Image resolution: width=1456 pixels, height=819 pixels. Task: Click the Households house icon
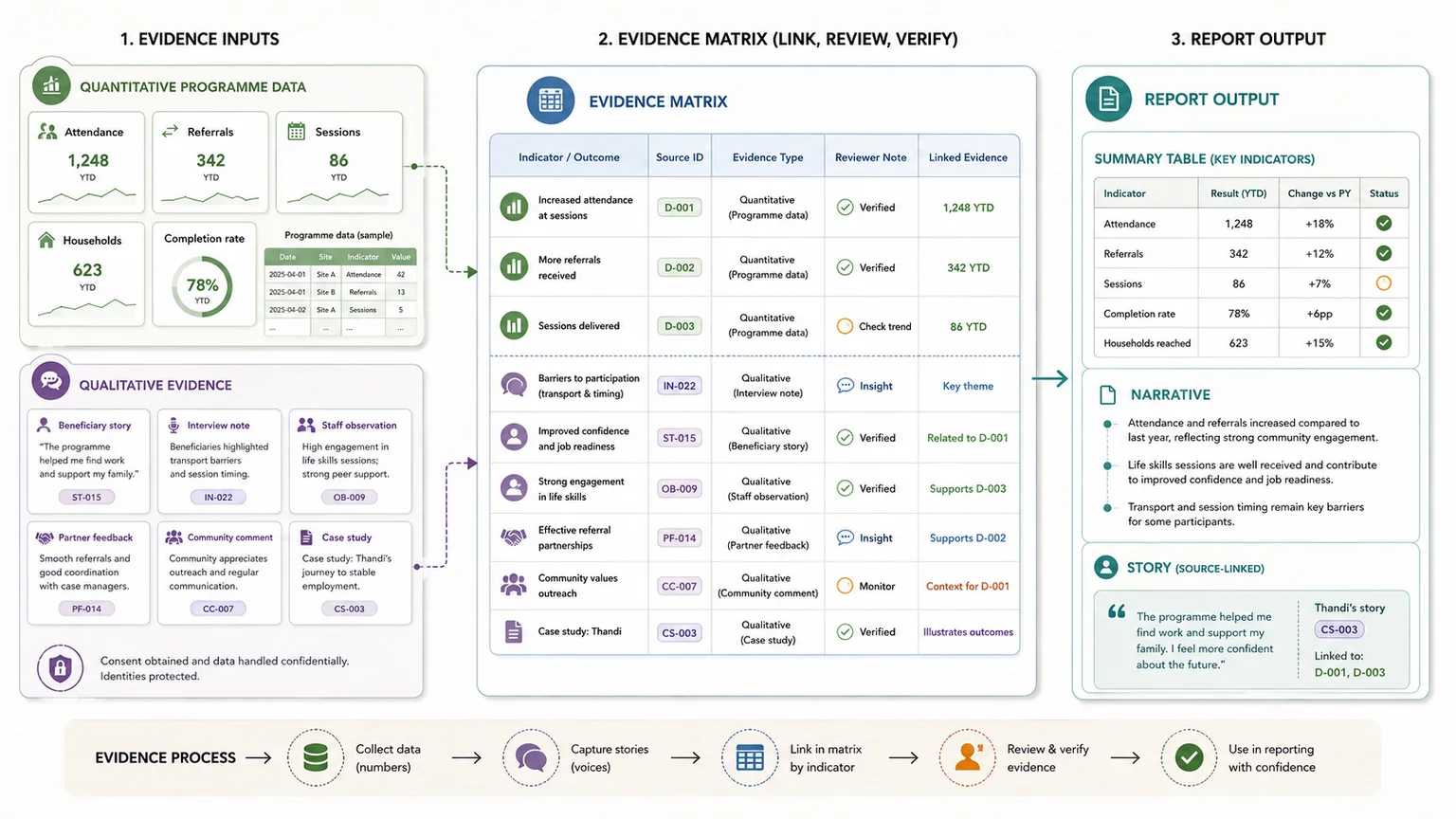pyautogui.click(x=46, y=240)
